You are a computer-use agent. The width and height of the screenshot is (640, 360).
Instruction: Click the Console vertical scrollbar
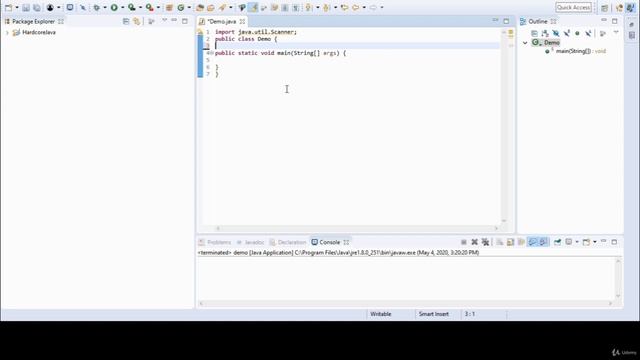pyautogui.click(x=618, y=279)
